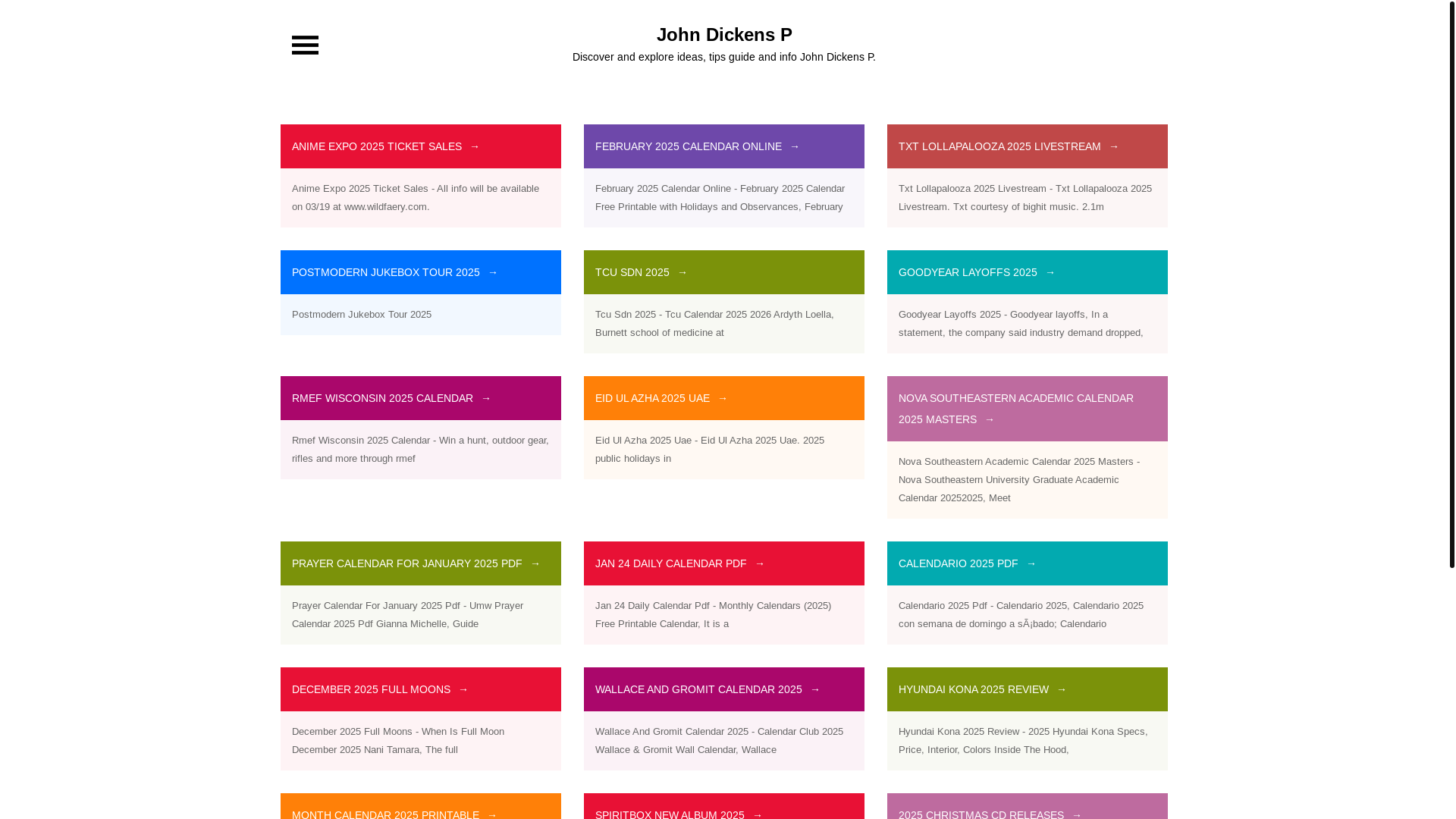Screen dimensions: 1456x819
Task: Click the '2025 public holidays in' description text
Action: [710, 450]
